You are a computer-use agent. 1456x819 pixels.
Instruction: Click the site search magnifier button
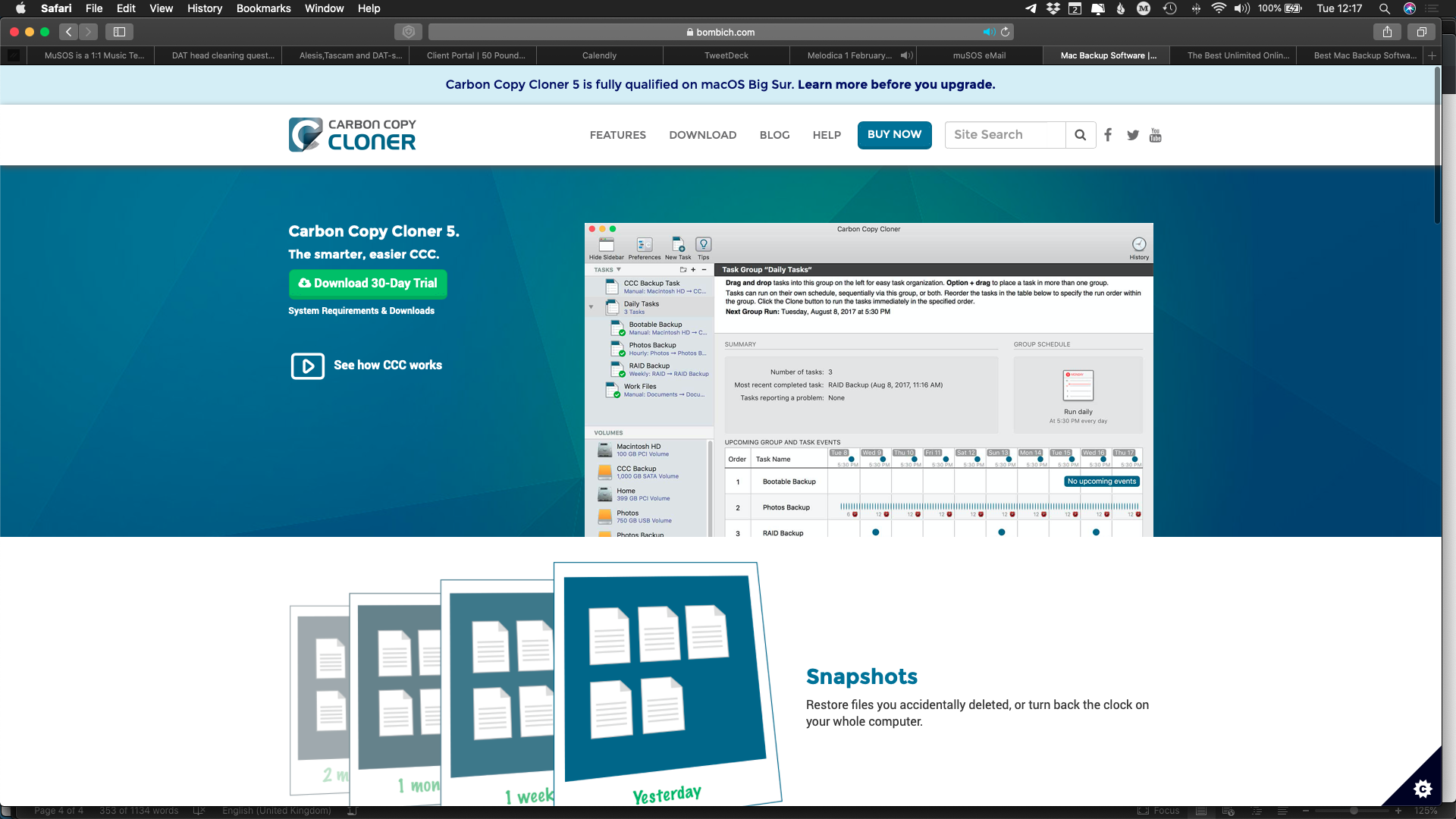click(x=1081, y=135)
